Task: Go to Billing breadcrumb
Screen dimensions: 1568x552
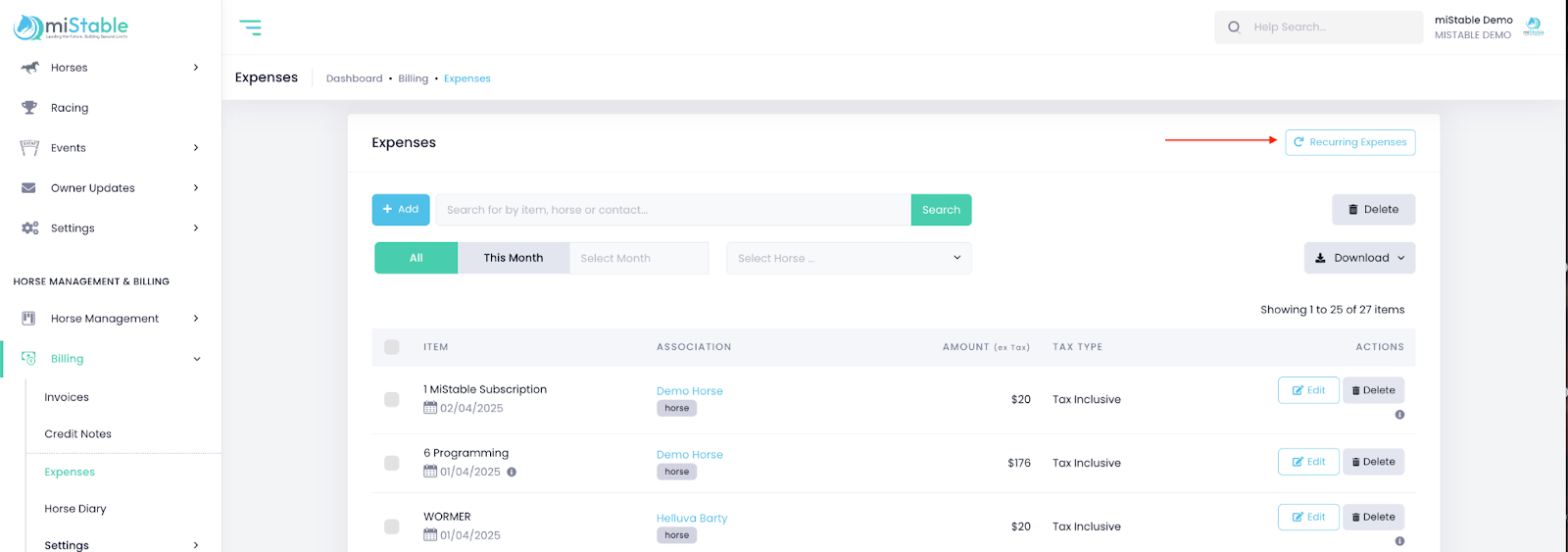Action: point(414,78)
